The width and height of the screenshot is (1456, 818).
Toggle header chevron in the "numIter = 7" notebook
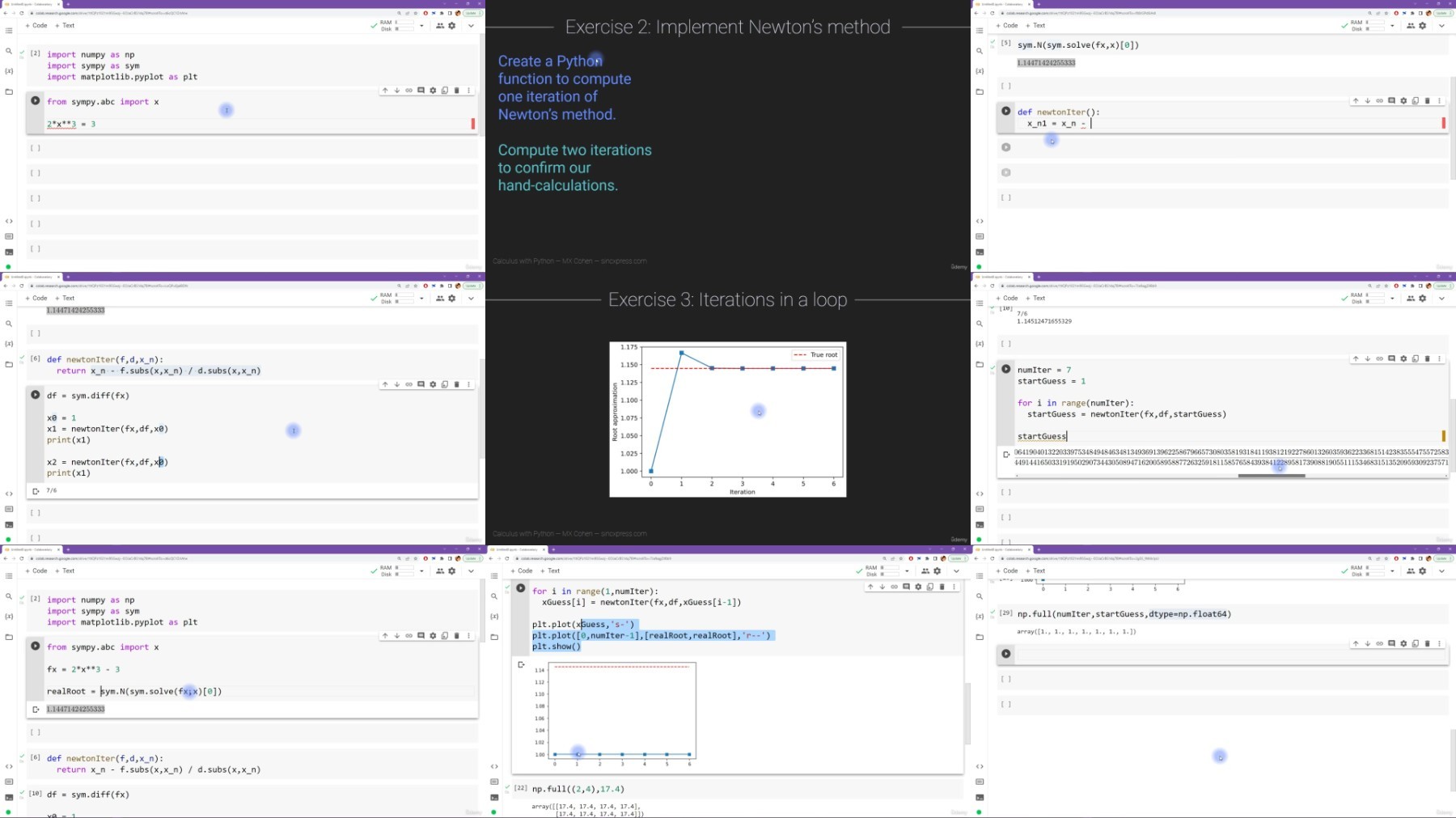pyautogui.click(x=1441, y=299)
